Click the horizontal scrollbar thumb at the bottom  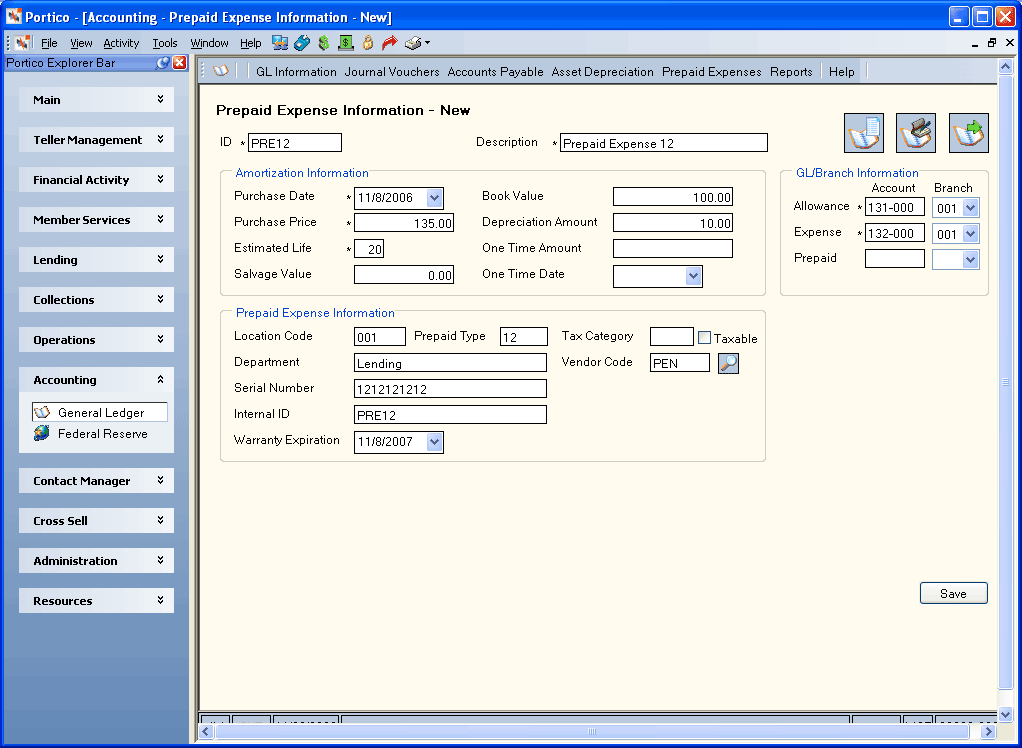(x=592, y=731)
